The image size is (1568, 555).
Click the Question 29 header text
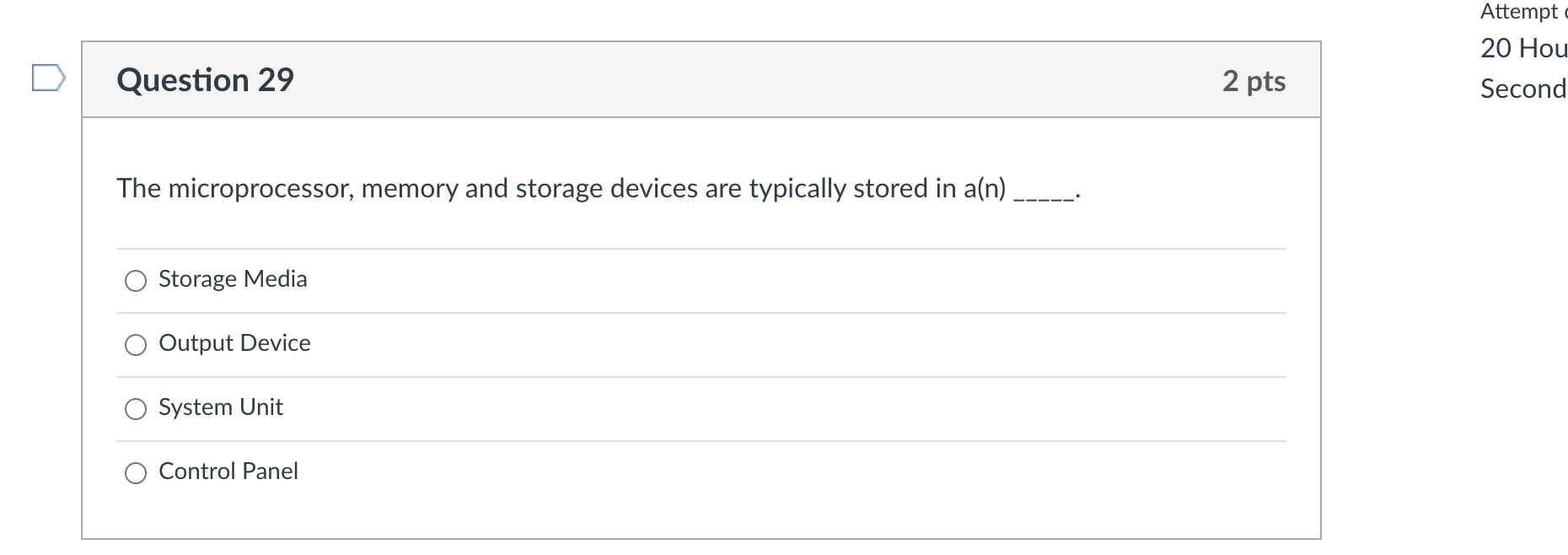pyautogui.click(x=205, y=80)
